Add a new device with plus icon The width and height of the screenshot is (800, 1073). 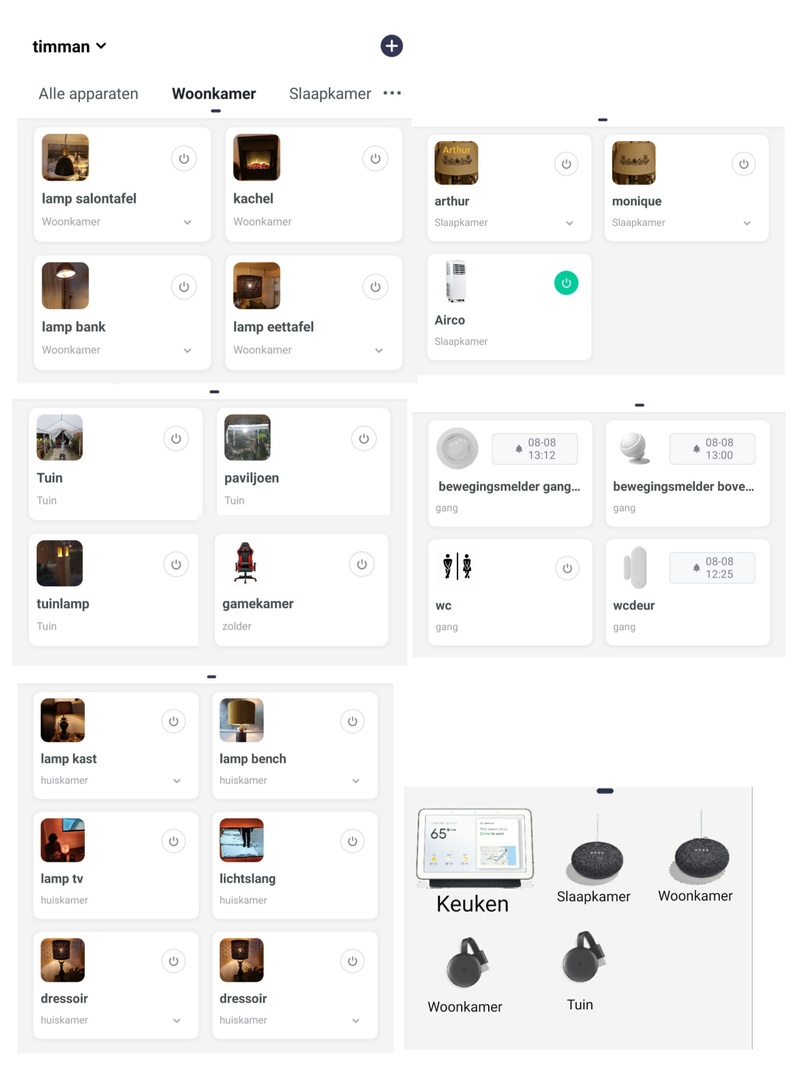pyautogui.click(x=391, y=46)
